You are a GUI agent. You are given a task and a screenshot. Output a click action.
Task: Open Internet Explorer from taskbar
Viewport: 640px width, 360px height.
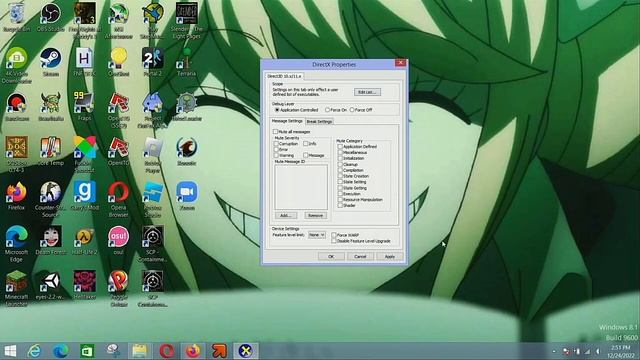[x=35, y=351]
